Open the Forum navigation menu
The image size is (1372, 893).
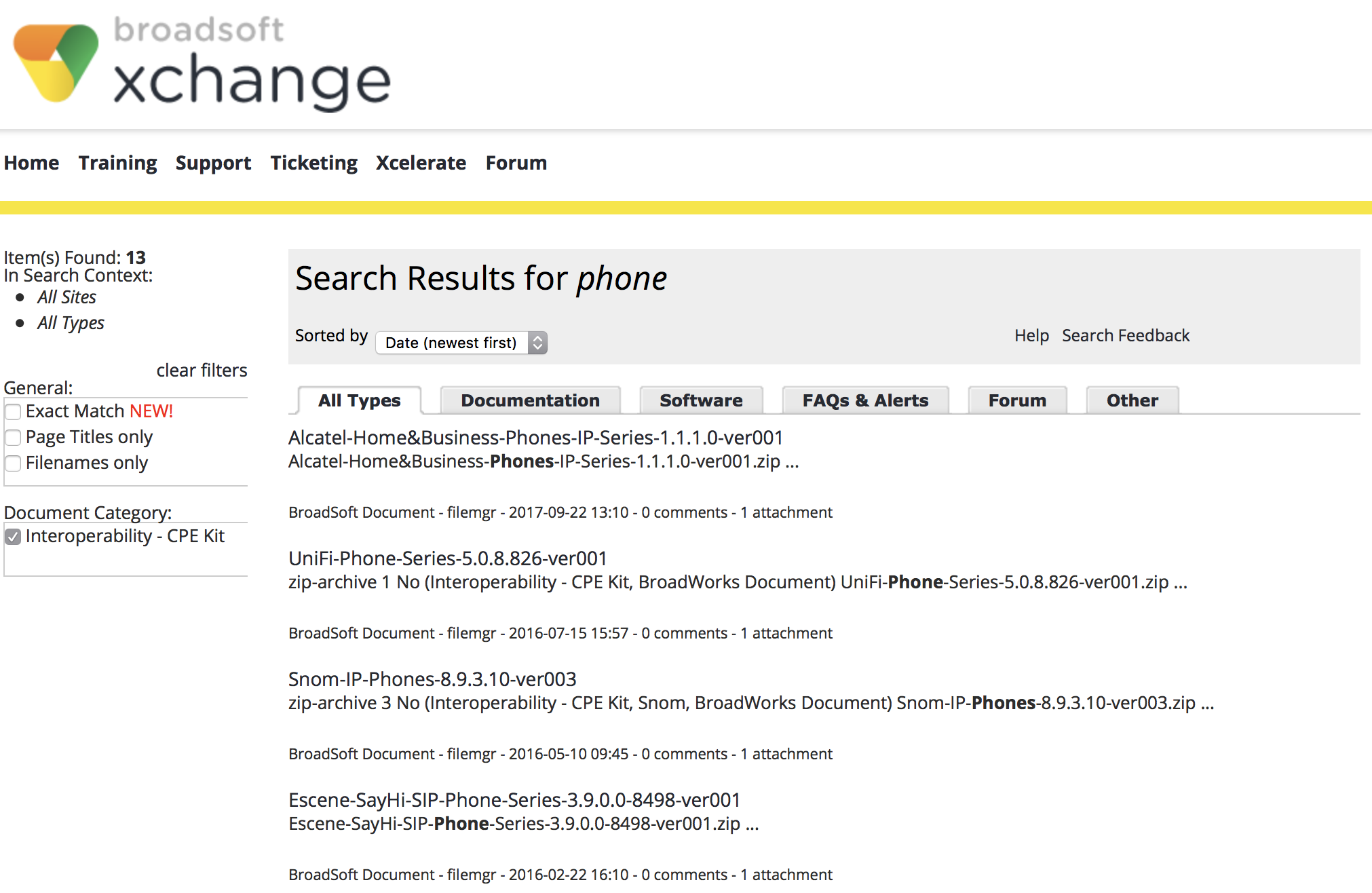(x=516, y=163)
